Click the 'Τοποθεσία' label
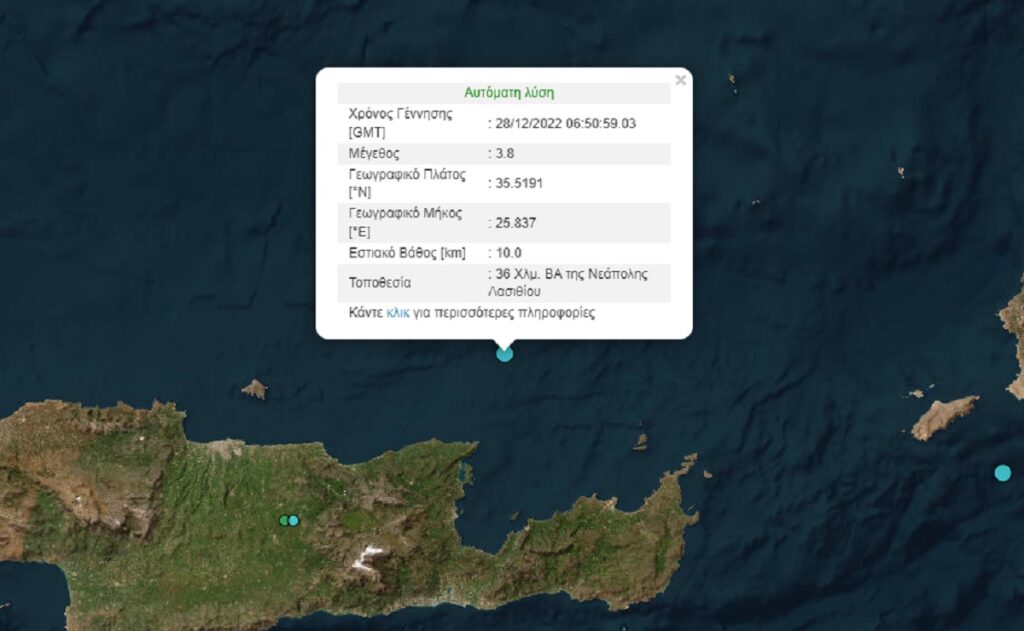This screenshot has height=631, width=1024. (379, 283)
